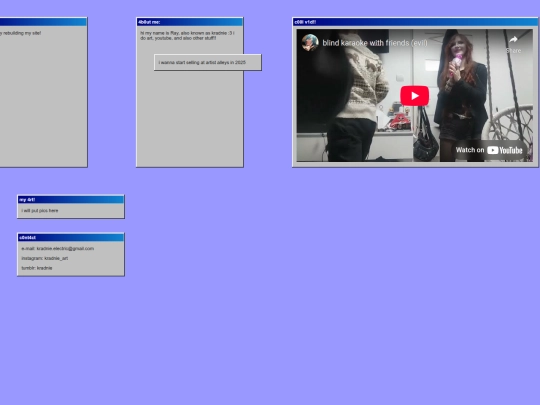Click the 'hi my name is Ray' intro text
Viewport: 540px width, 405px height.
[188, 35]
